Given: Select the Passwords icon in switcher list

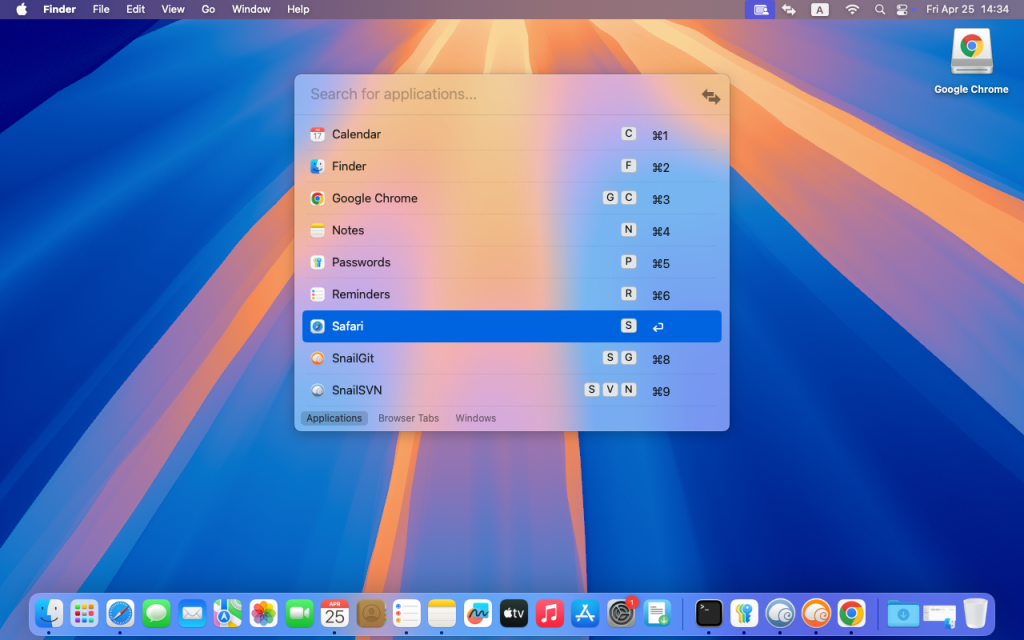Looking at the screenshot, I should coord(317,263).
